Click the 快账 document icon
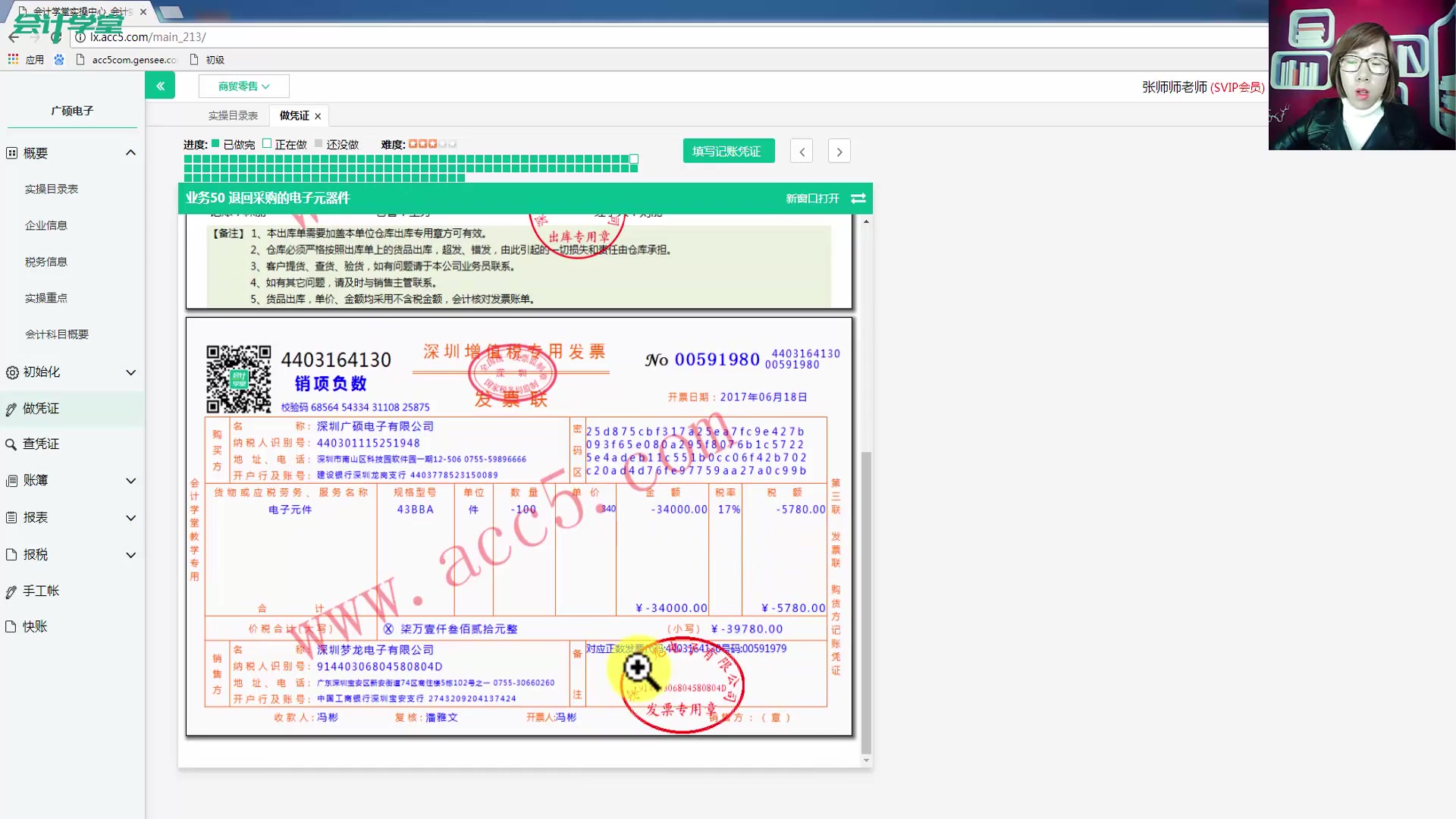1456x819 pixels. point(10,626)
